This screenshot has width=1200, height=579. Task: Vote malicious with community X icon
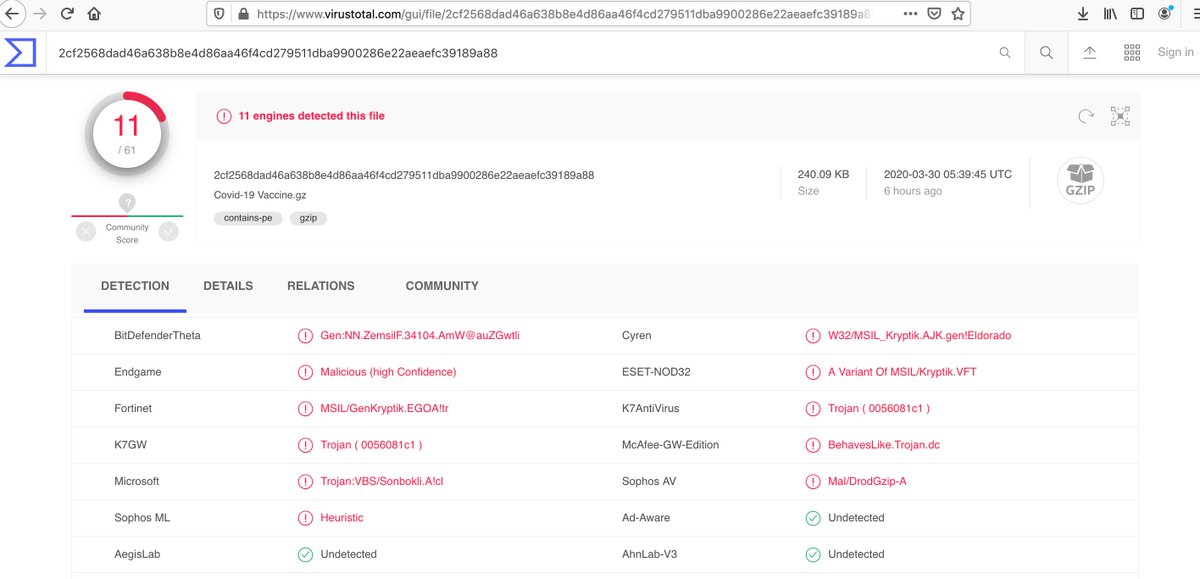tap(86, 231)
